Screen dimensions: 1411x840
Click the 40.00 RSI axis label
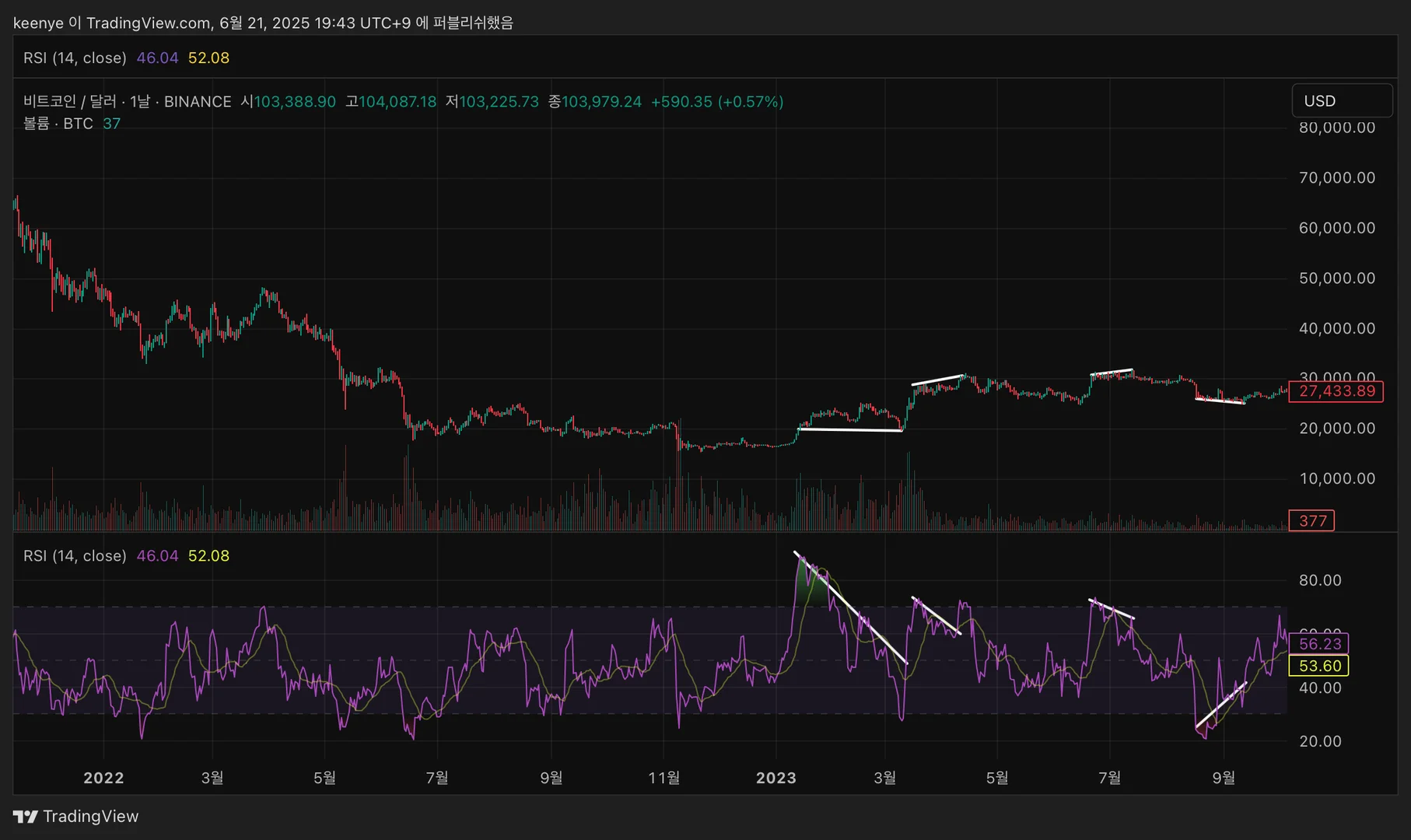click(1320, 688)
